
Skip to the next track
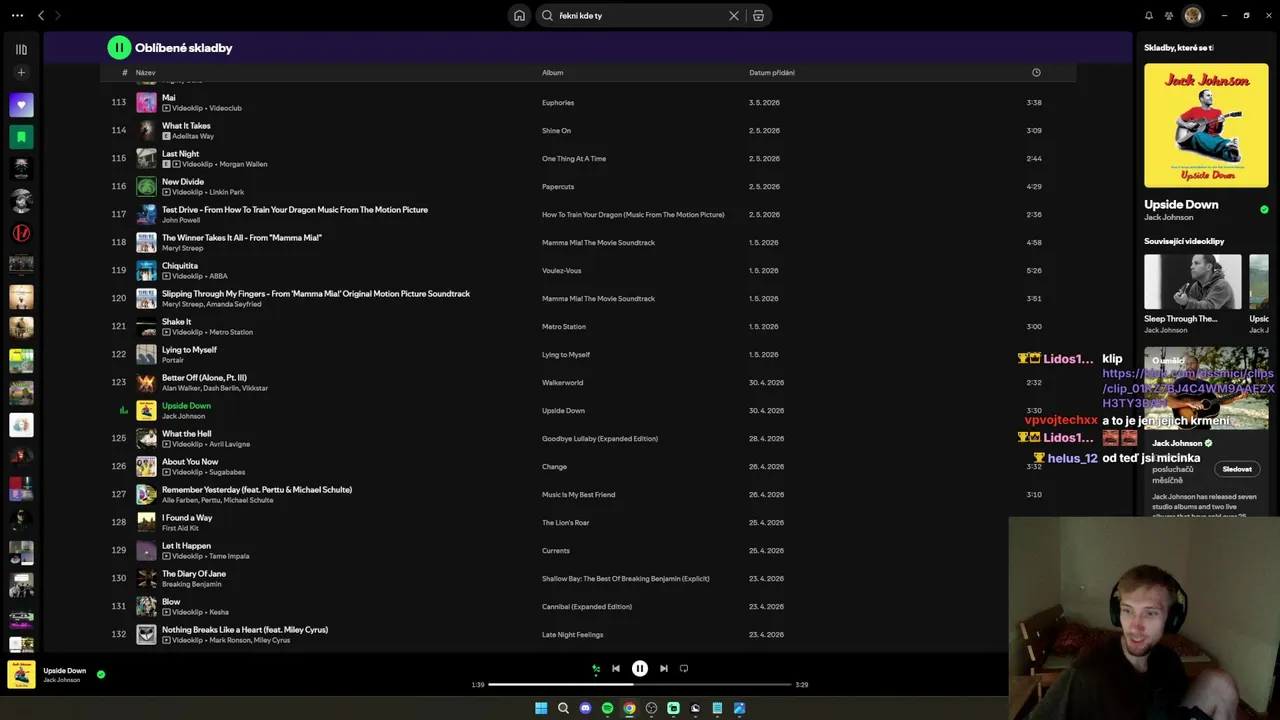click(x=663, y=668)
